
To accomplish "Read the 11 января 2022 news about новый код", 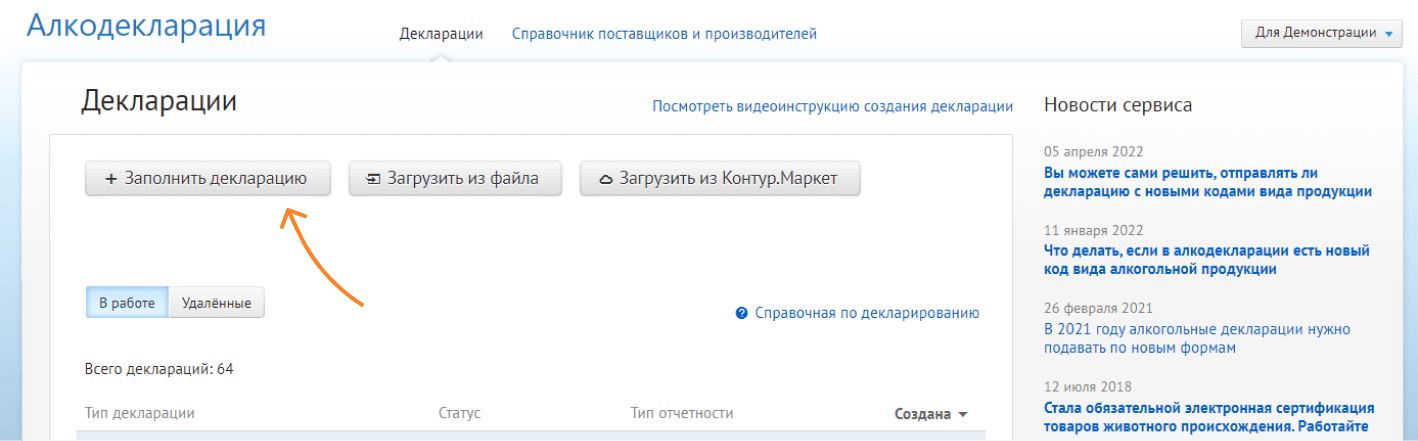I will 1206,259.
